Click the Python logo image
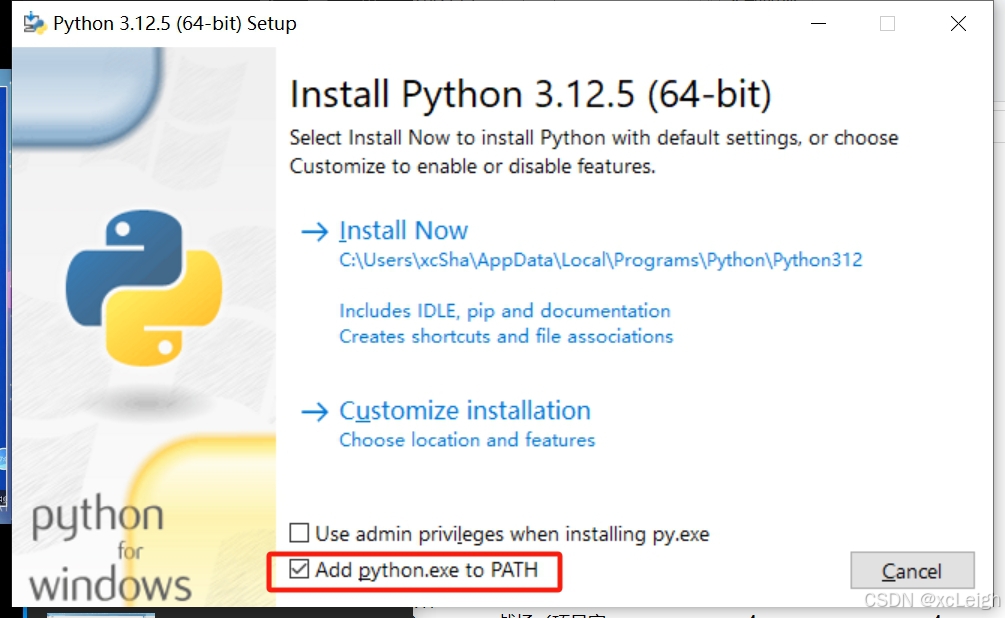This screenshot has height=618, width=1005. (144, 288)
